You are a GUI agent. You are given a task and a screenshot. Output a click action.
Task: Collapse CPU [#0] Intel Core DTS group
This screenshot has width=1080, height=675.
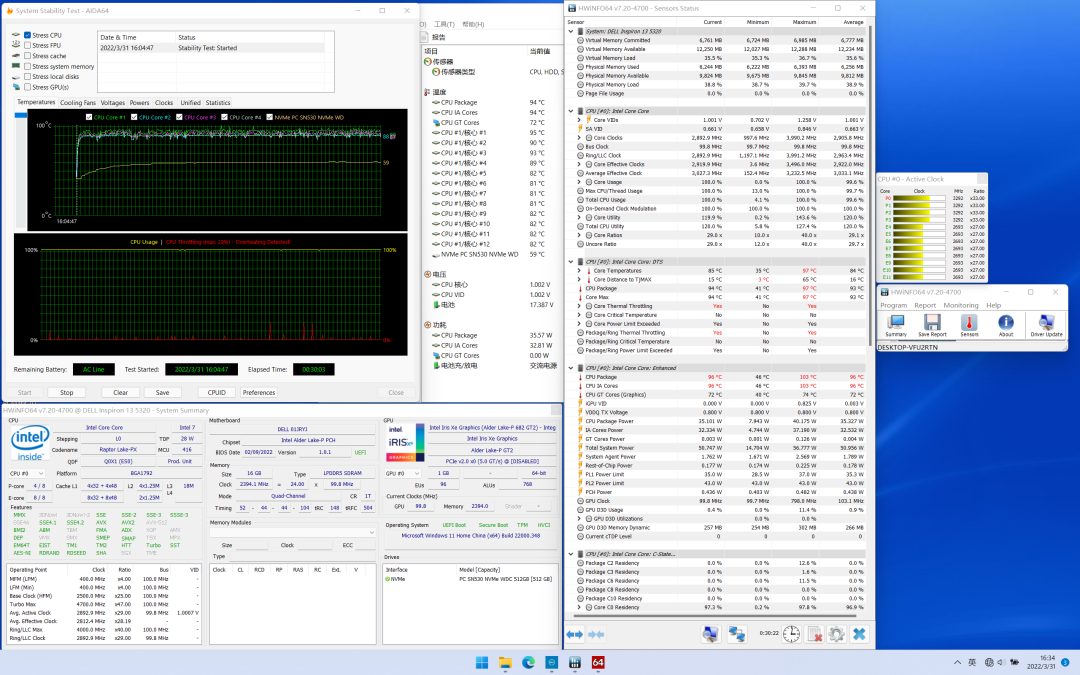pos(571,262)
